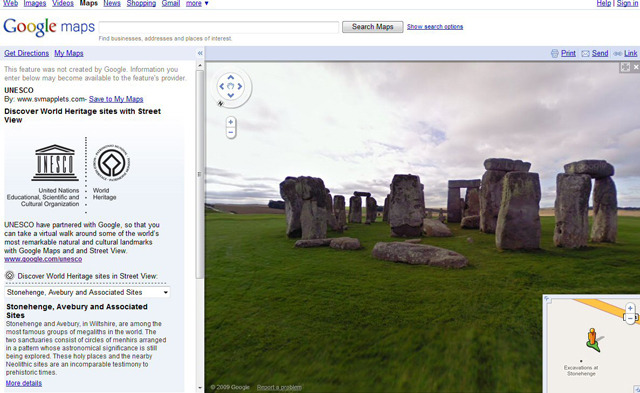Focus the maps search input field
Screen dimensions: 640x393
coord(219,27)
